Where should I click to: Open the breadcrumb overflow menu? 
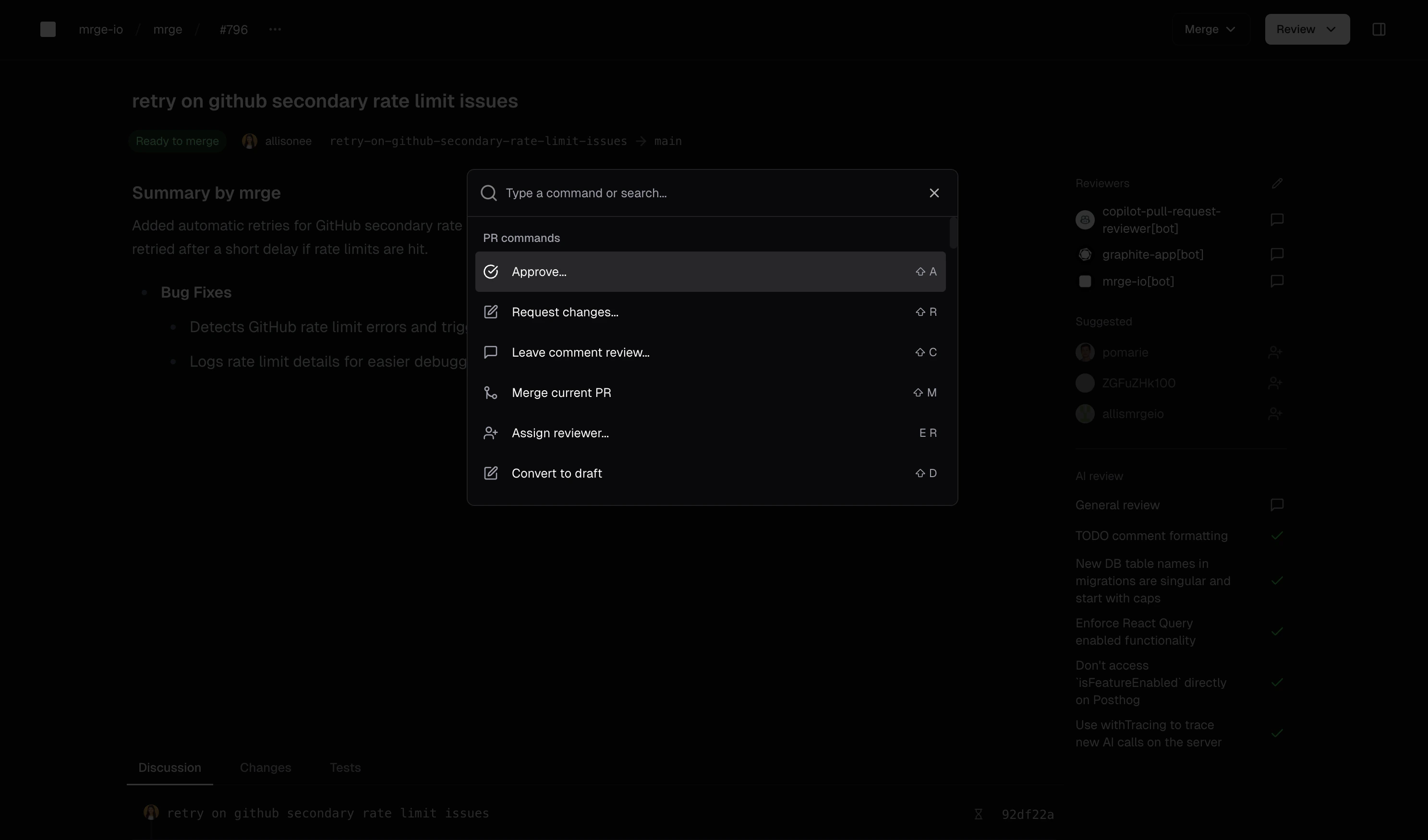(x=276, y=29)
